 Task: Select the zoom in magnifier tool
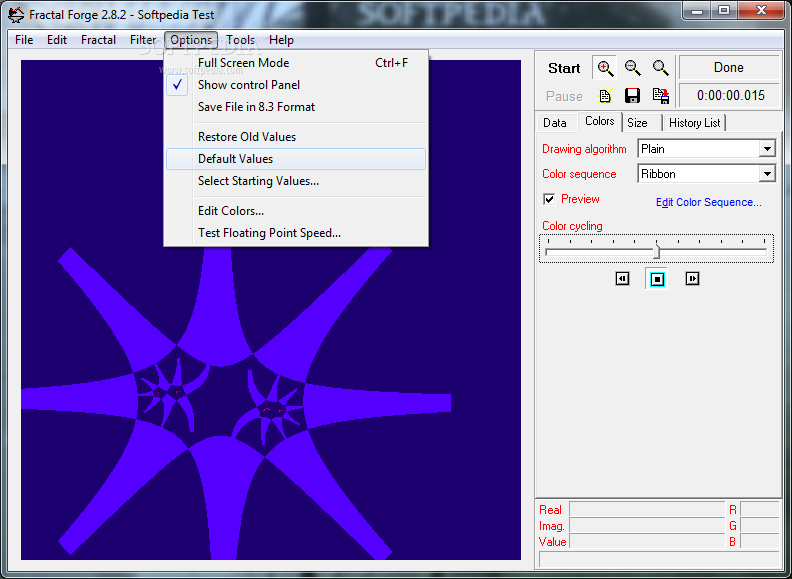click(x=605, y=68)
